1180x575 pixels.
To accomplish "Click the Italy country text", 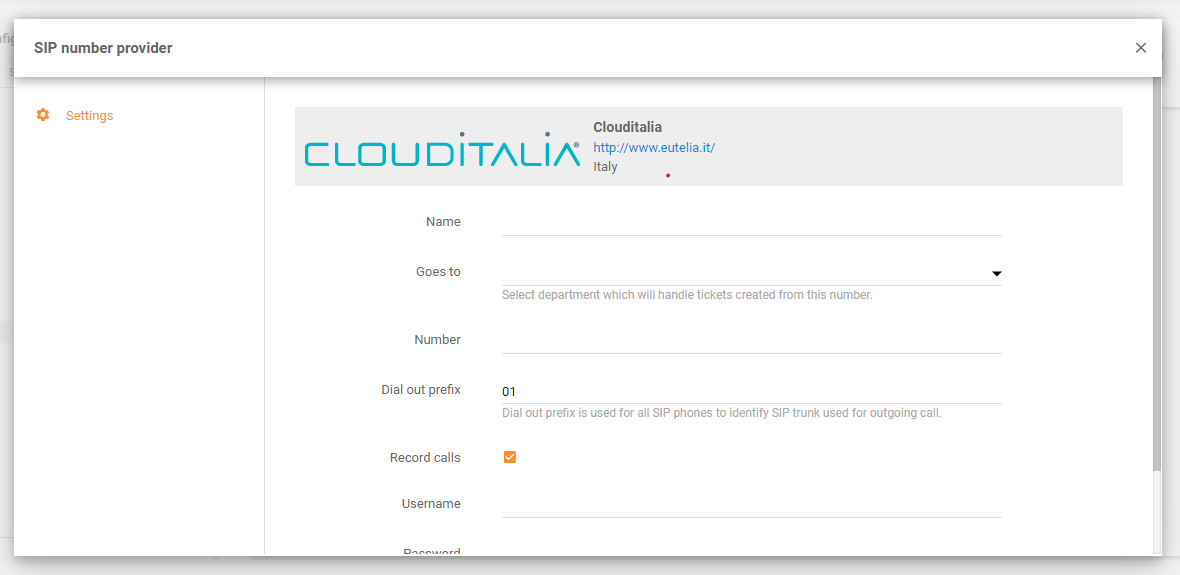I will coord(605,167).
